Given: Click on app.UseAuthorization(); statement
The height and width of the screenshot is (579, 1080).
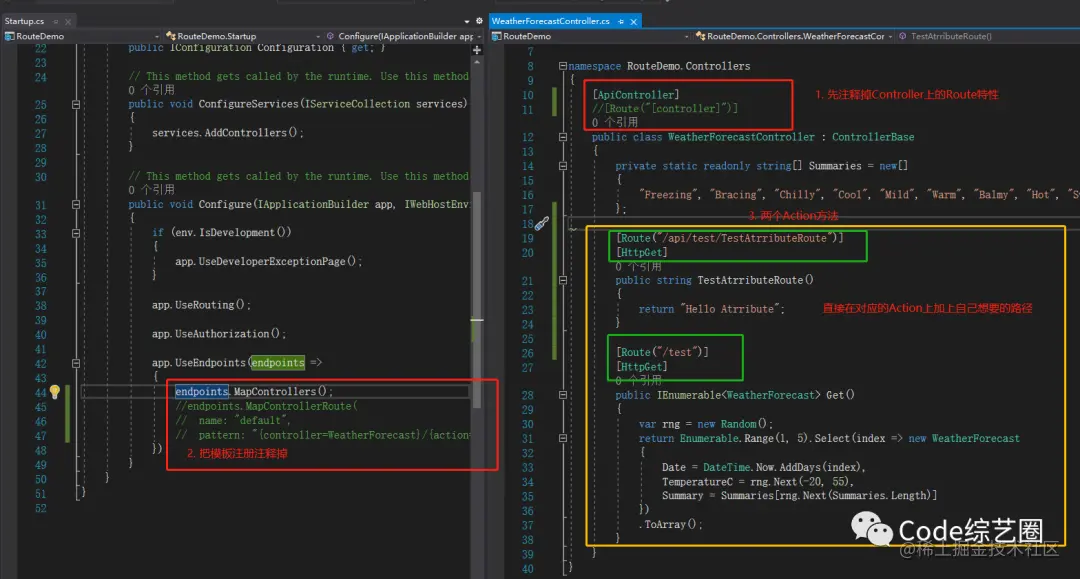Looking at the screenshot, I should (218, 334).
